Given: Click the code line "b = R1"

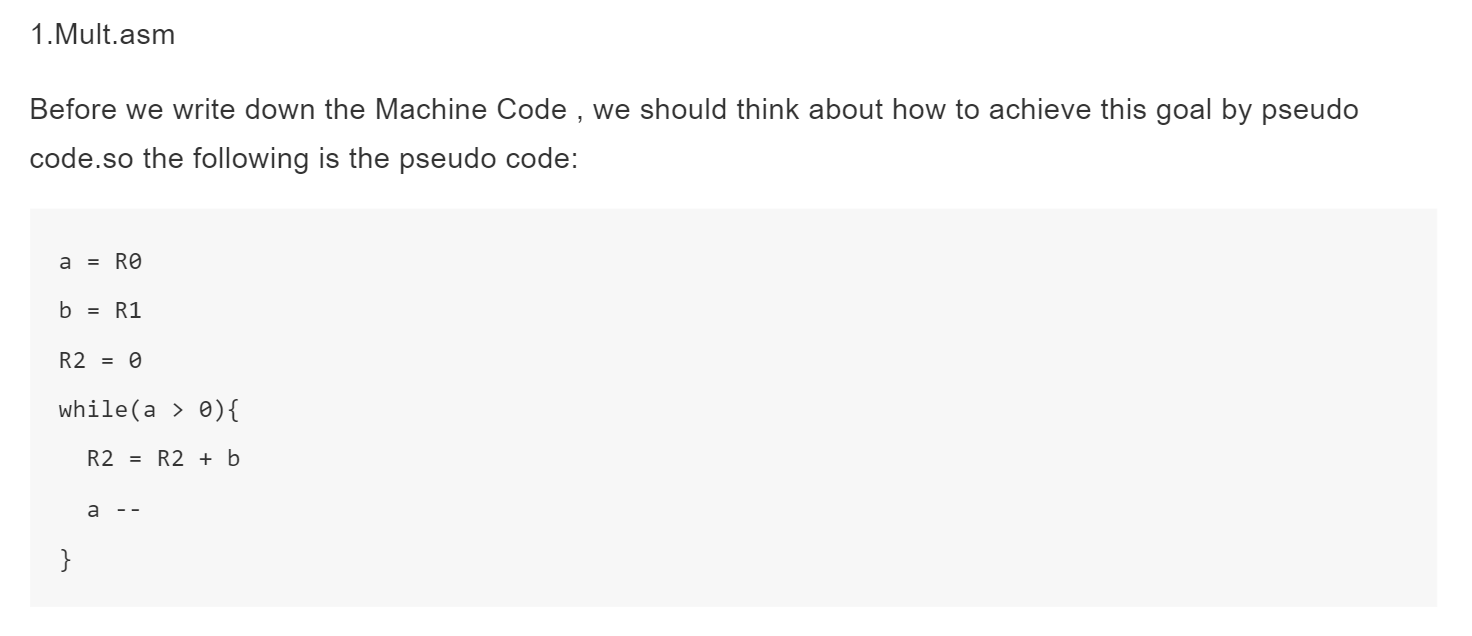Looking at the screenshot, I should tap(100, 312).
